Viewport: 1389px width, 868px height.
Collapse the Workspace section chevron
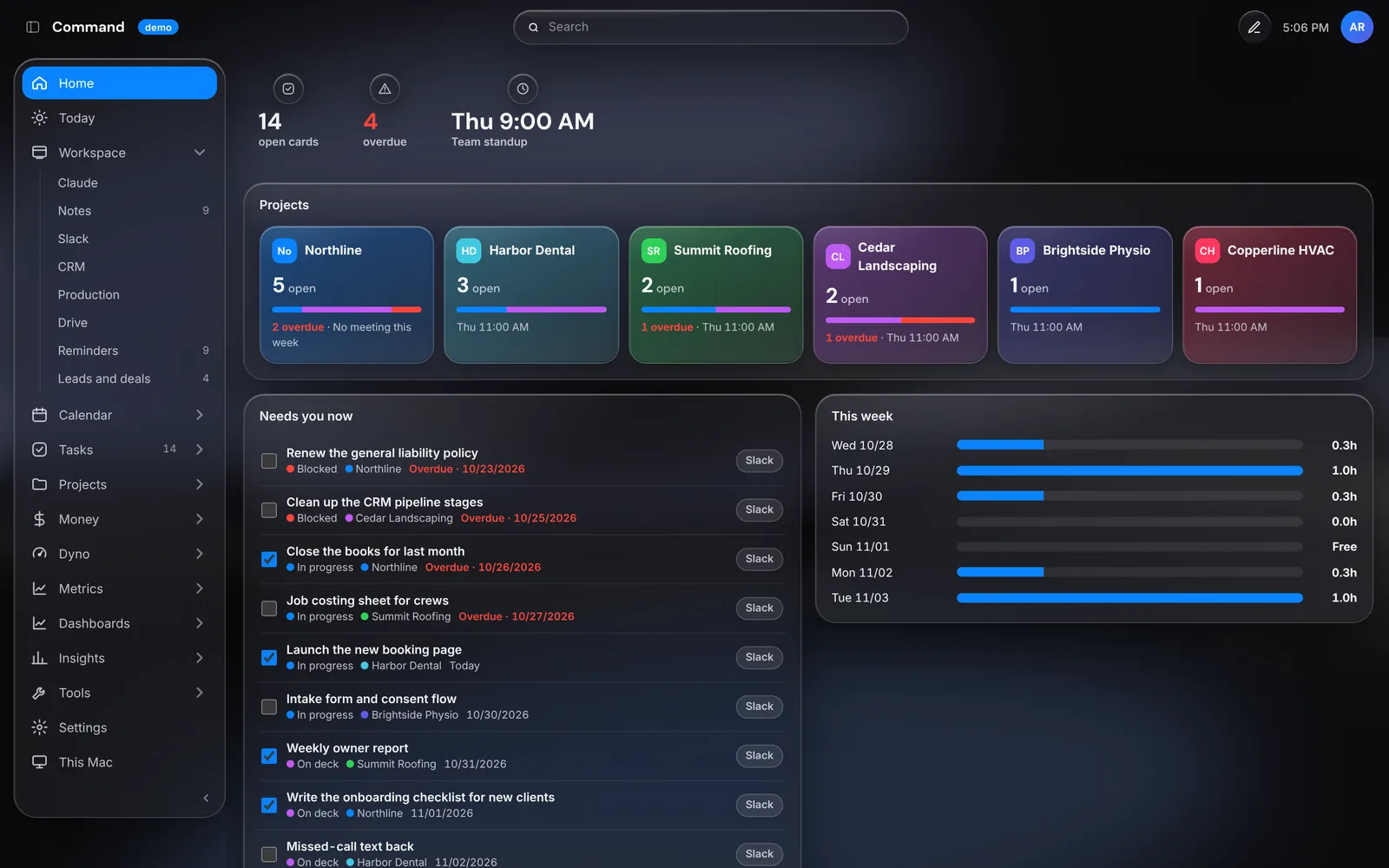pos(200,153)
